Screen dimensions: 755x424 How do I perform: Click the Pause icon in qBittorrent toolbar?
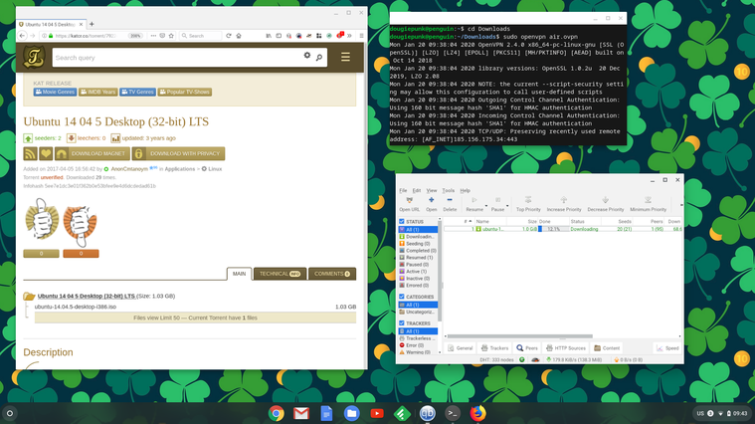click(x=498, y=200)
